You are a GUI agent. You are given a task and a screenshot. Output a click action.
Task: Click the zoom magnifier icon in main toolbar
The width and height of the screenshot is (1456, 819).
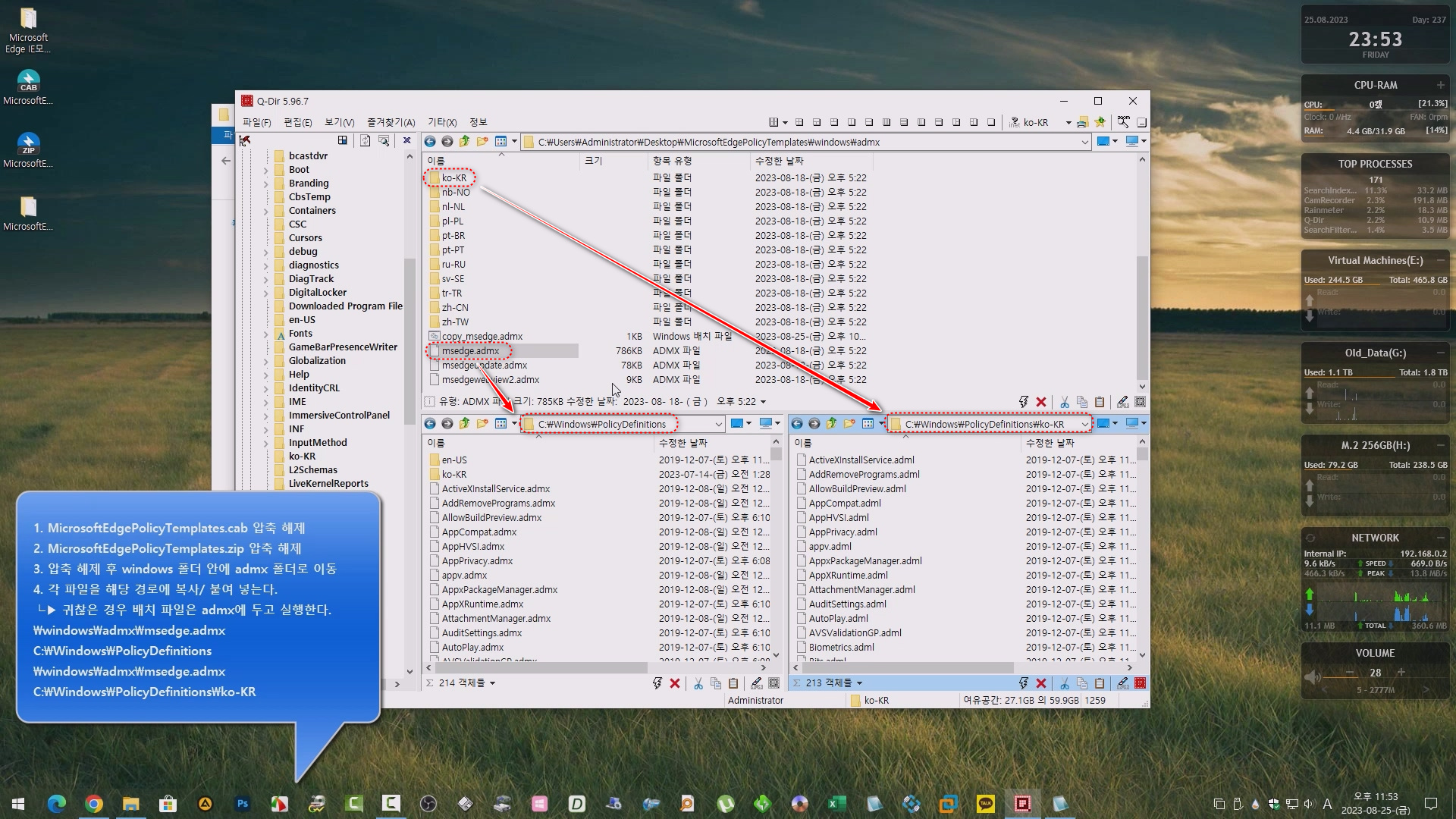[x=1123, y=122]
